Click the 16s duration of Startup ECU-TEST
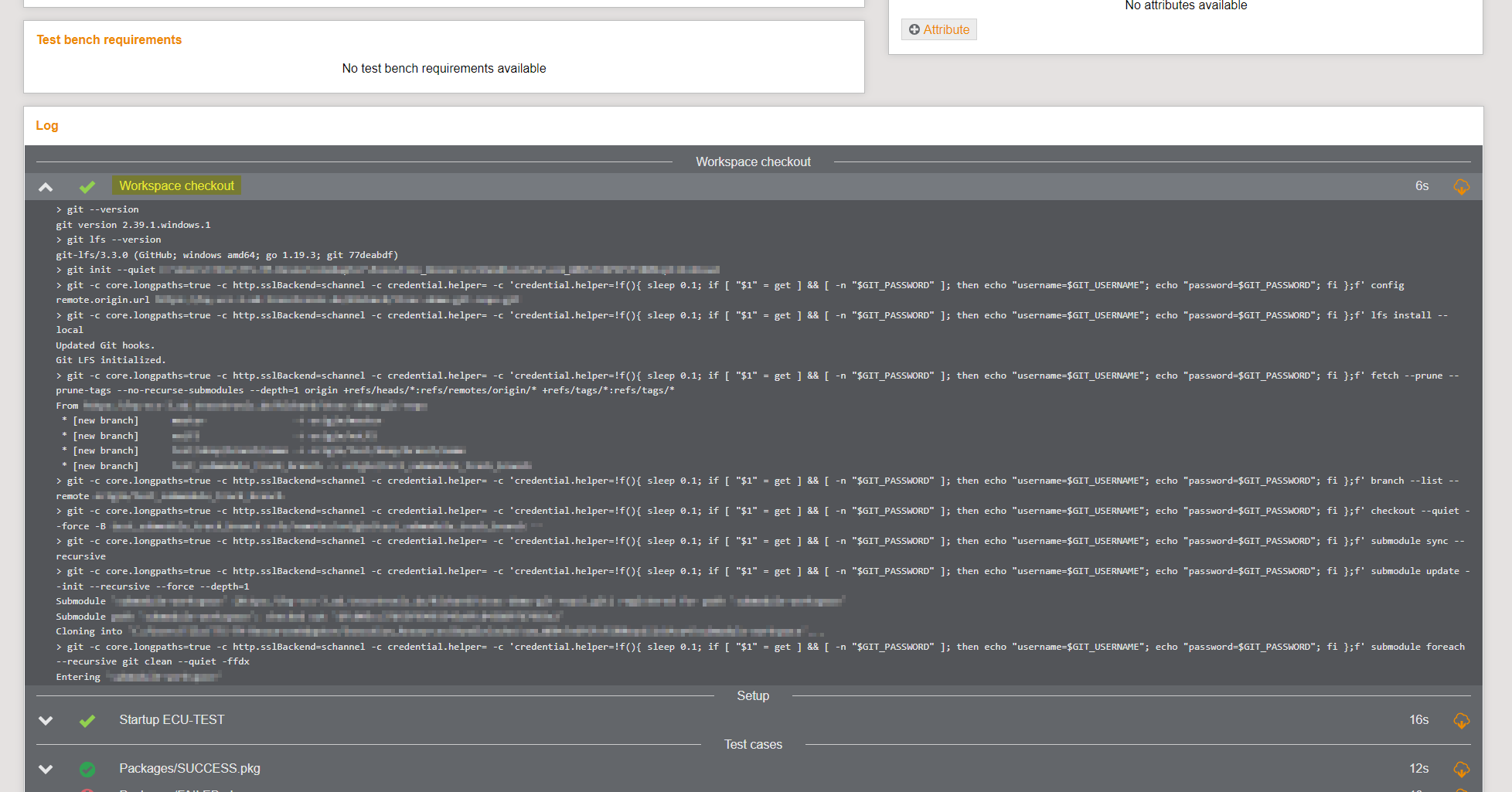The image size is (1512, 792). 1418,720
